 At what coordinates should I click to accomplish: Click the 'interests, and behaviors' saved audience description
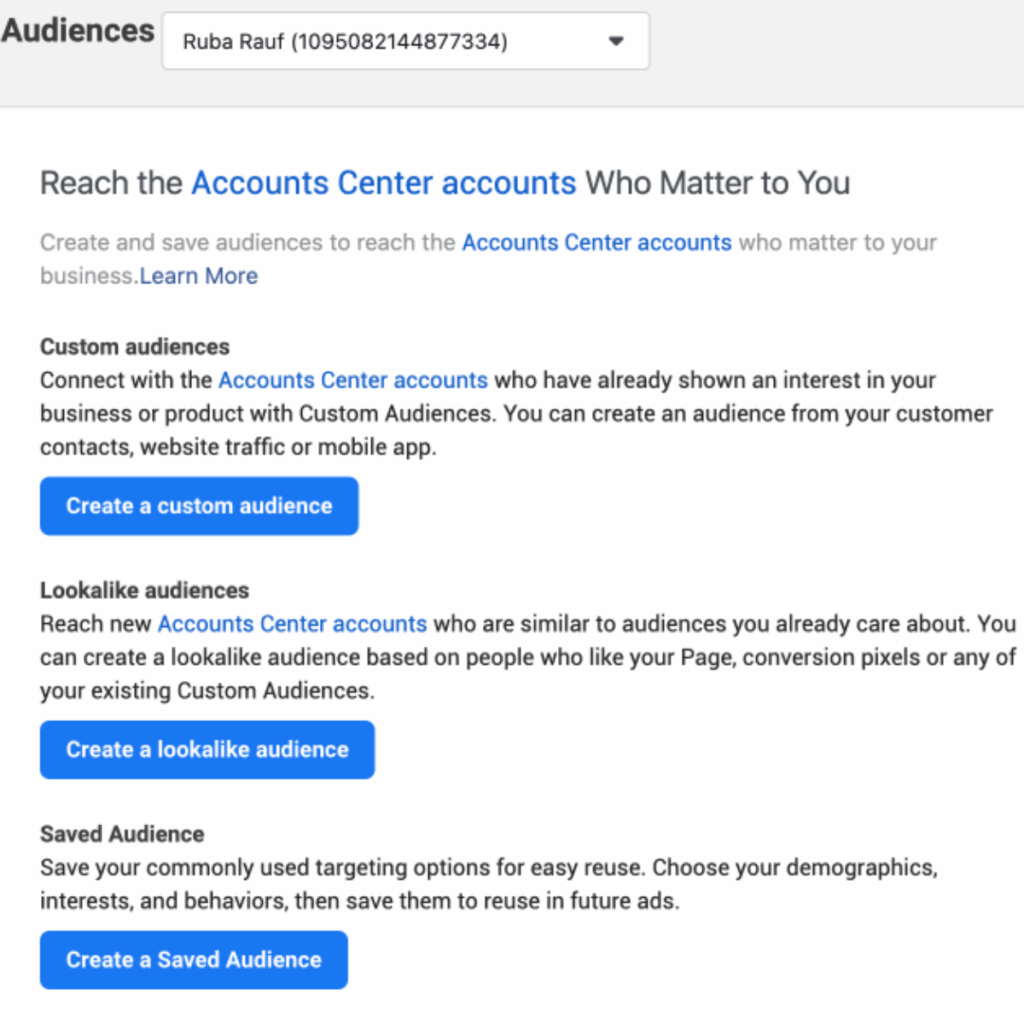pyautogui.click(x=360, y=901)
